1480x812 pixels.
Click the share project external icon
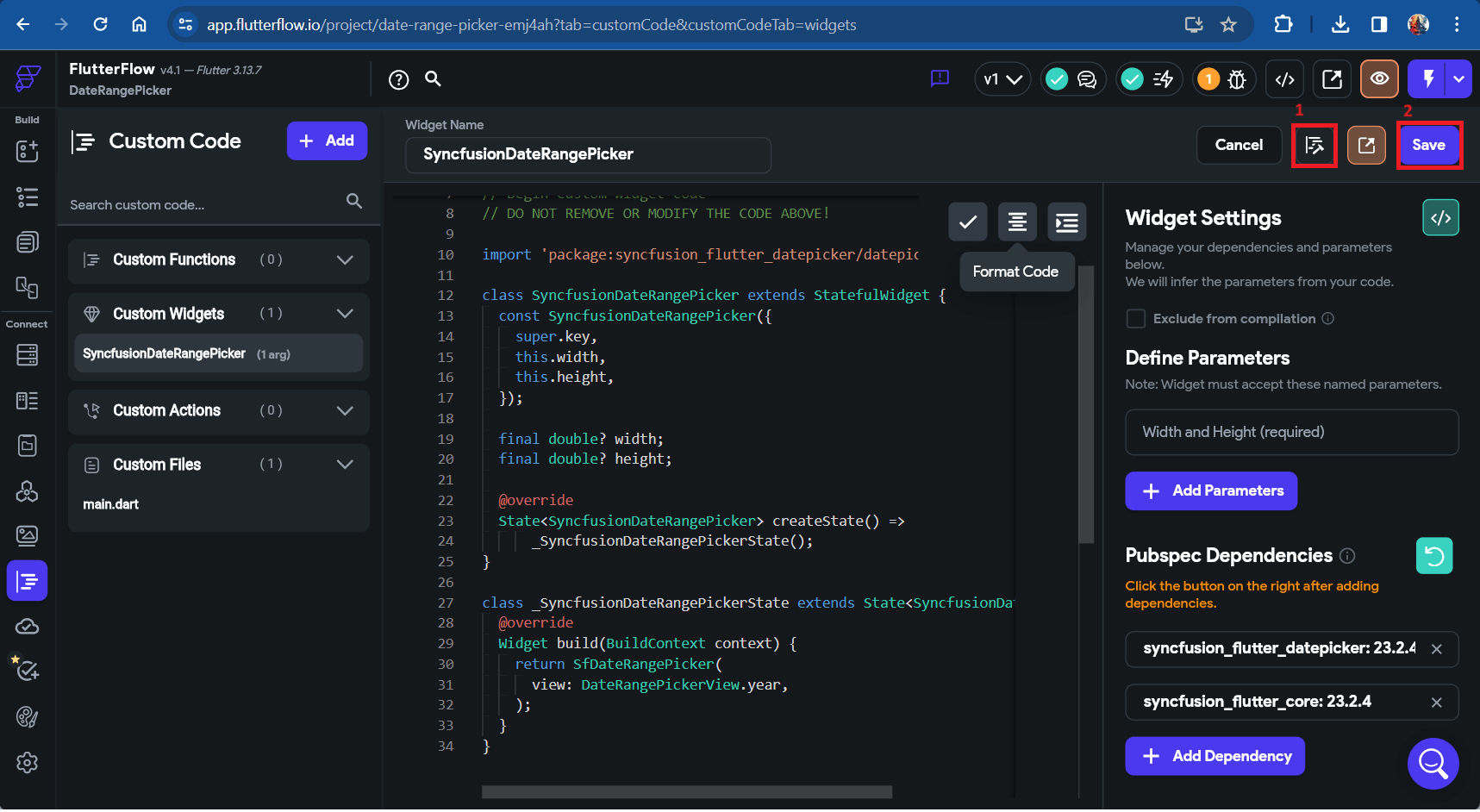click(1332, 79)
